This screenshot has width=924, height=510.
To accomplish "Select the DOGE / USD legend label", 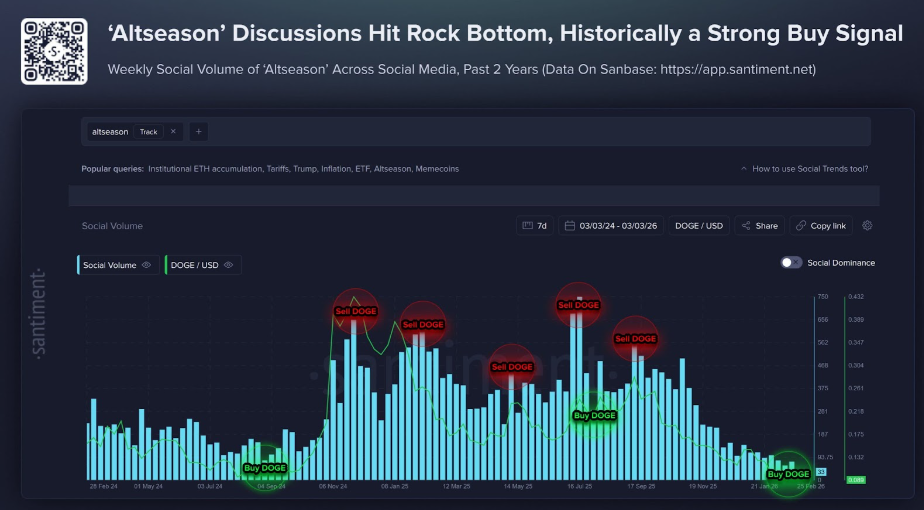I will [x=194, y=265].
